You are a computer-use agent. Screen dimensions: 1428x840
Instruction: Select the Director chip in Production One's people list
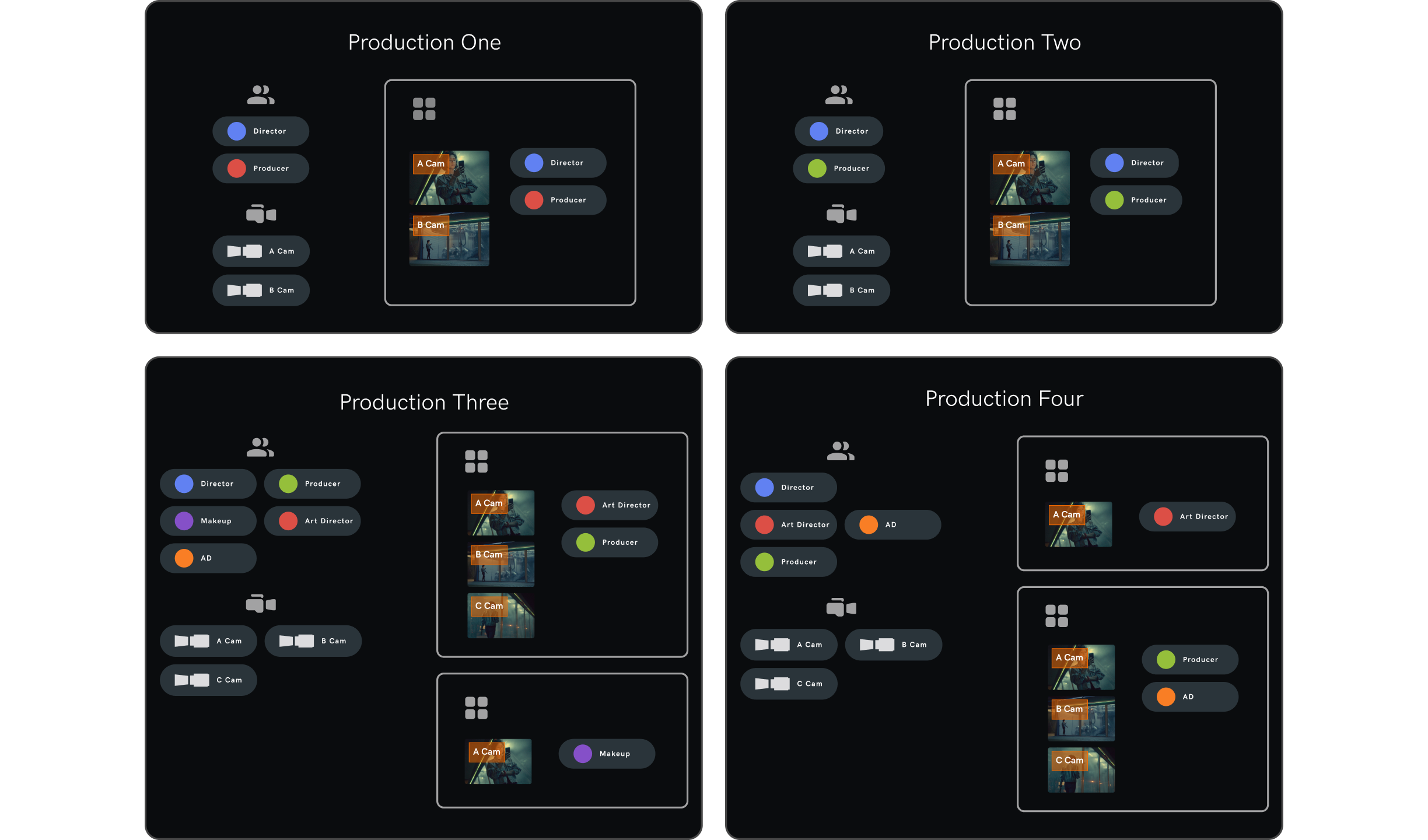click(x=261, y=131)
